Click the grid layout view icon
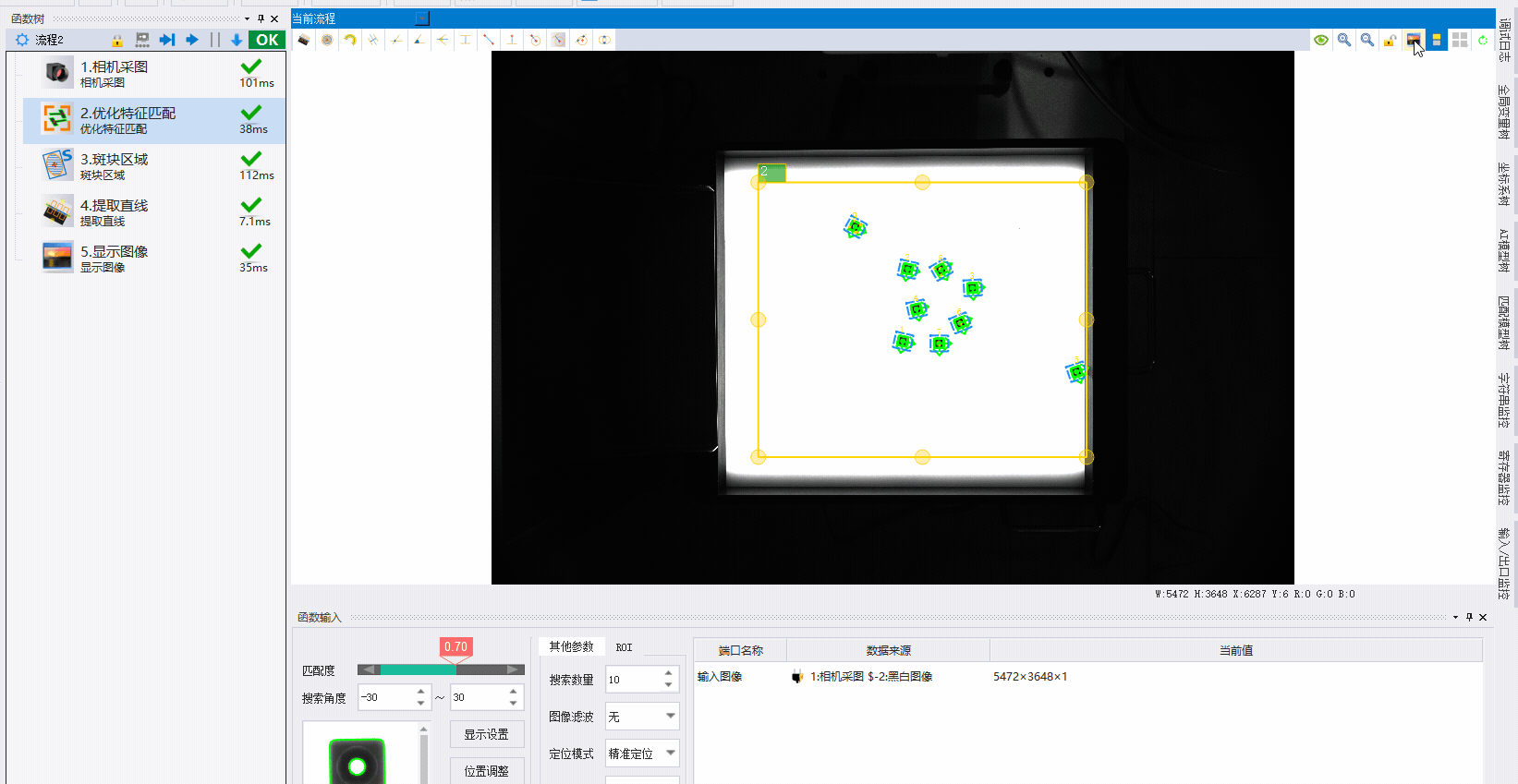This screenshot has width=1518, height=784. click(1460, 40)
